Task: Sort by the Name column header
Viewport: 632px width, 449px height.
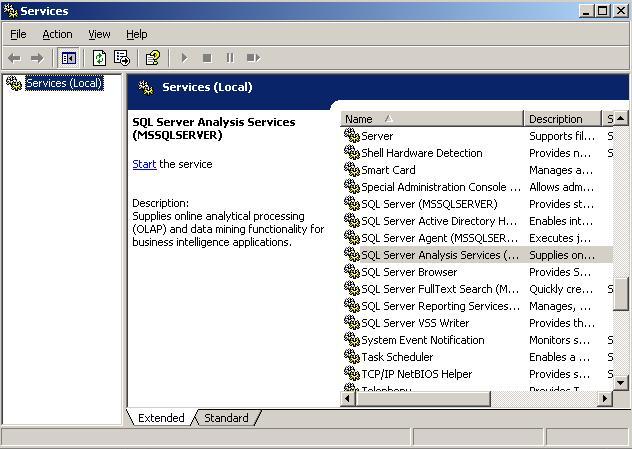Action: pyautogui.click(x=432, y=119)
